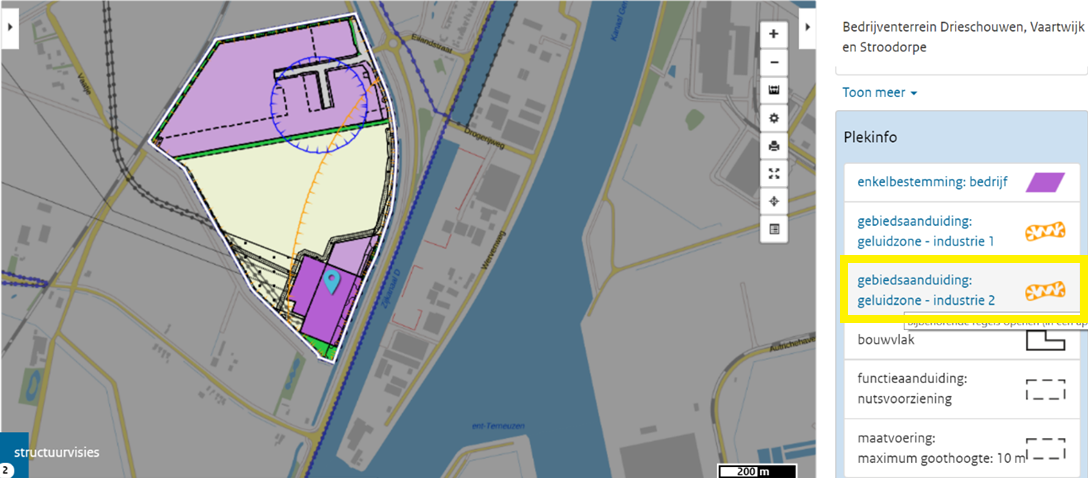1088x478 pixels.
Task: Click the blue location pin marker
Action: coord(331,282)
